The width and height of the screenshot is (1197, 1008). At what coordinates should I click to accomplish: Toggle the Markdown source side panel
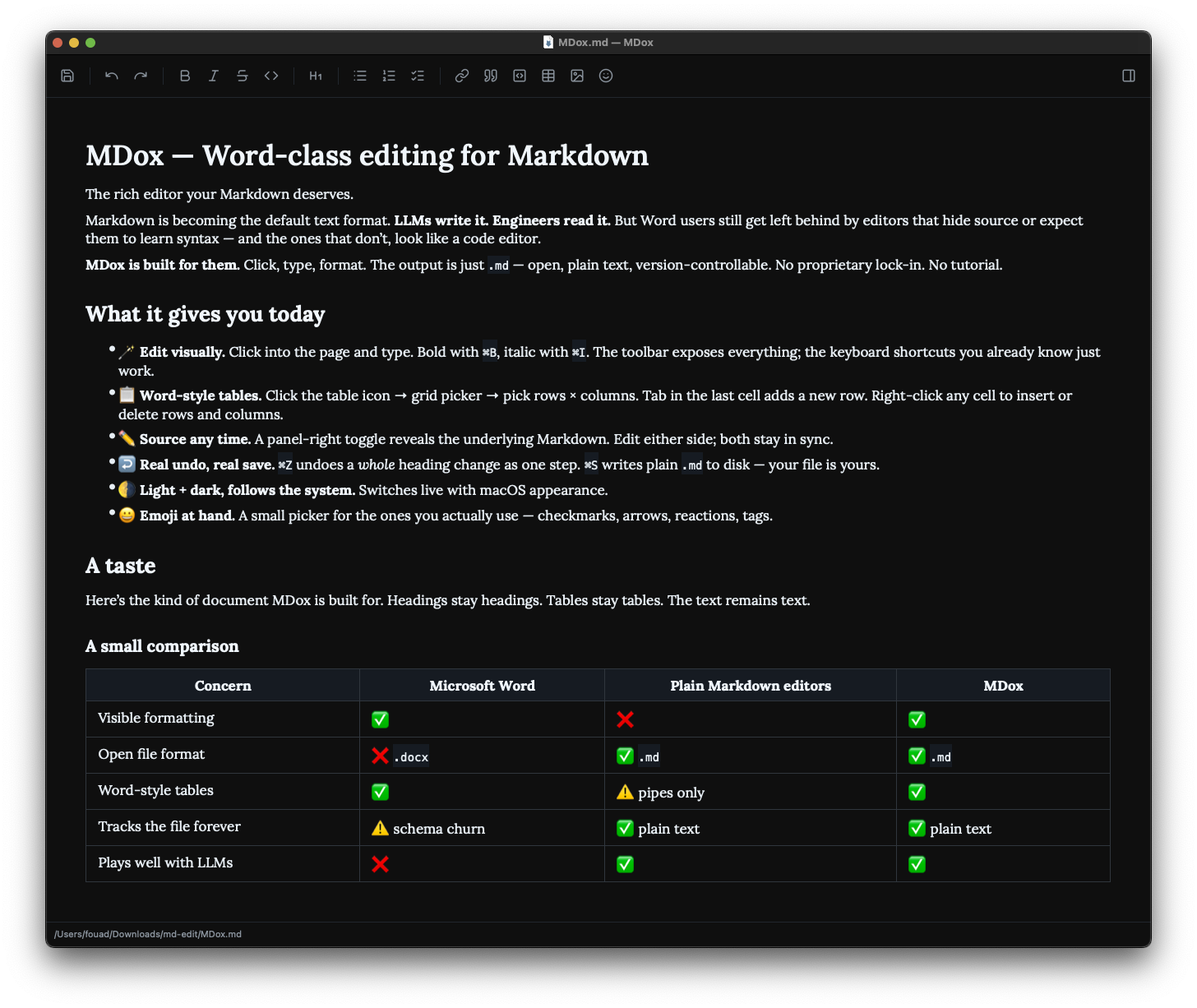[x=1129, y=76]
